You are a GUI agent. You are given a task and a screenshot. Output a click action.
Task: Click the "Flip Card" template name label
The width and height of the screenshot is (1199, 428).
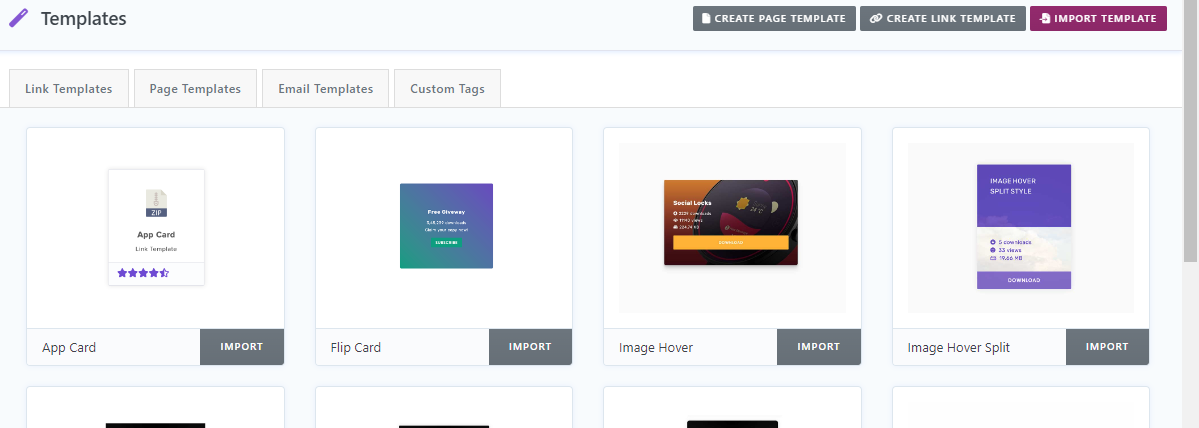tap(356, 348)
